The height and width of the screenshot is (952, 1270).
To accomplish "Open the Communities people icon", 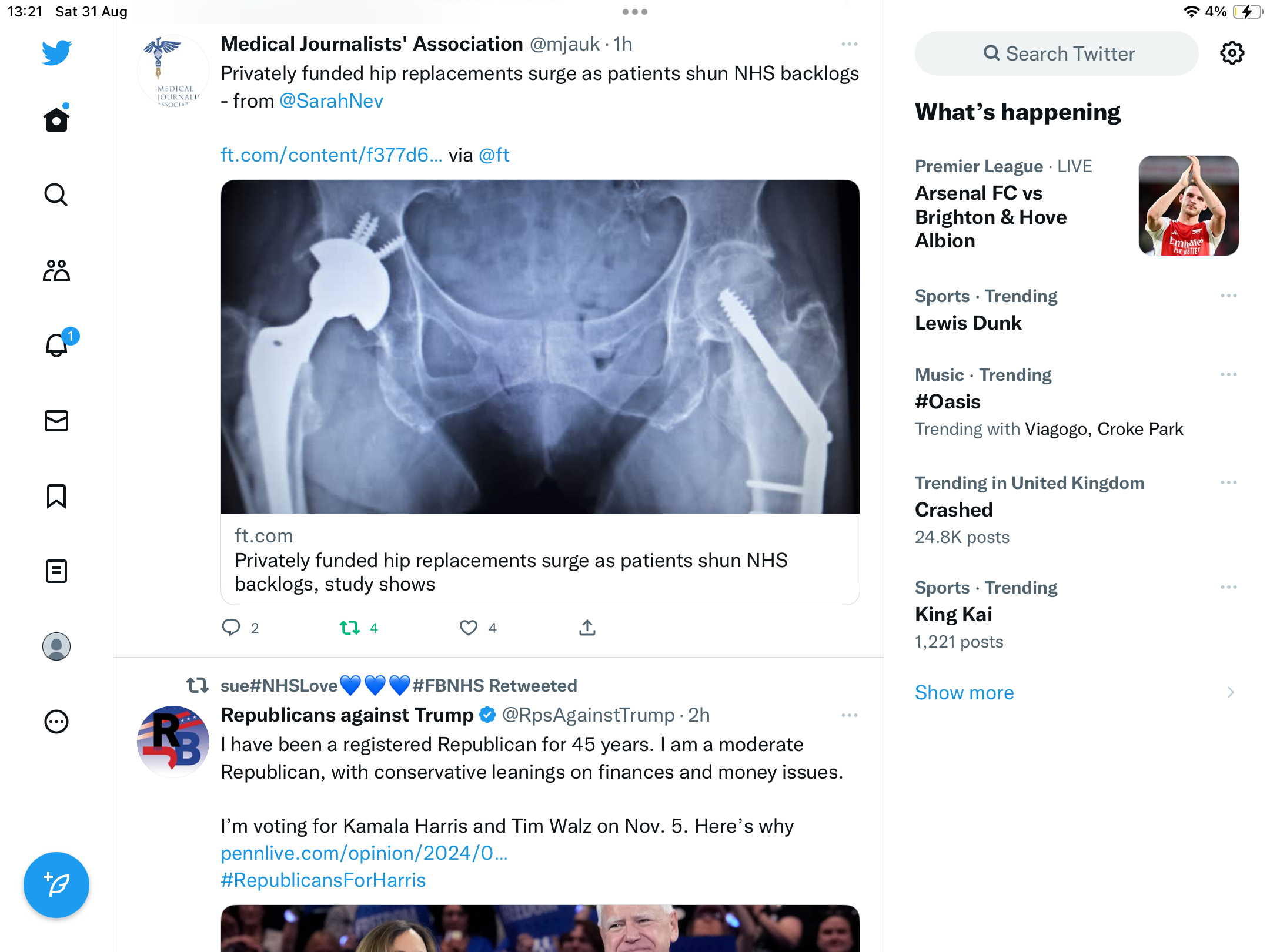I will [x=56, y=270].
